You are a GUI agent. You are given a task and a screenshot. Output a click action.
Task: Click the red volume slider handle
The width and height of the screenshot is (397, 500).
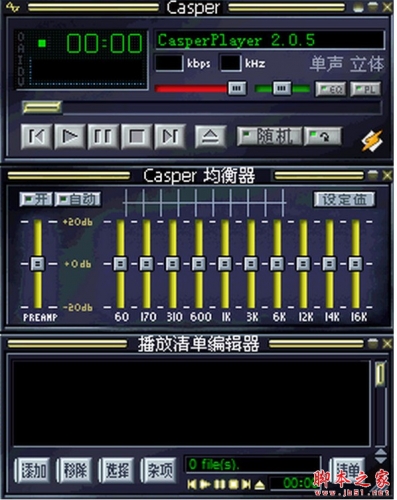tap(237, 88)
